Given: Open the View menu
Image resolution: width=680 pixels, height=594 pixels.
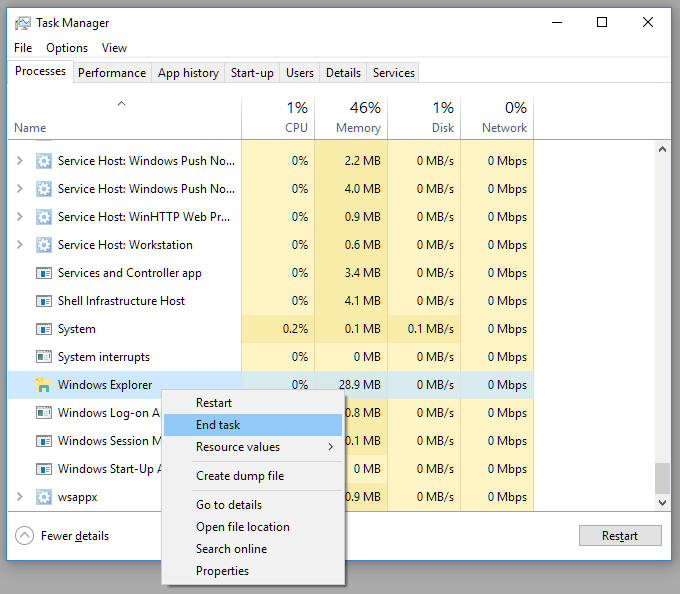Looking at the screenshot, I should tap(114, 48).
